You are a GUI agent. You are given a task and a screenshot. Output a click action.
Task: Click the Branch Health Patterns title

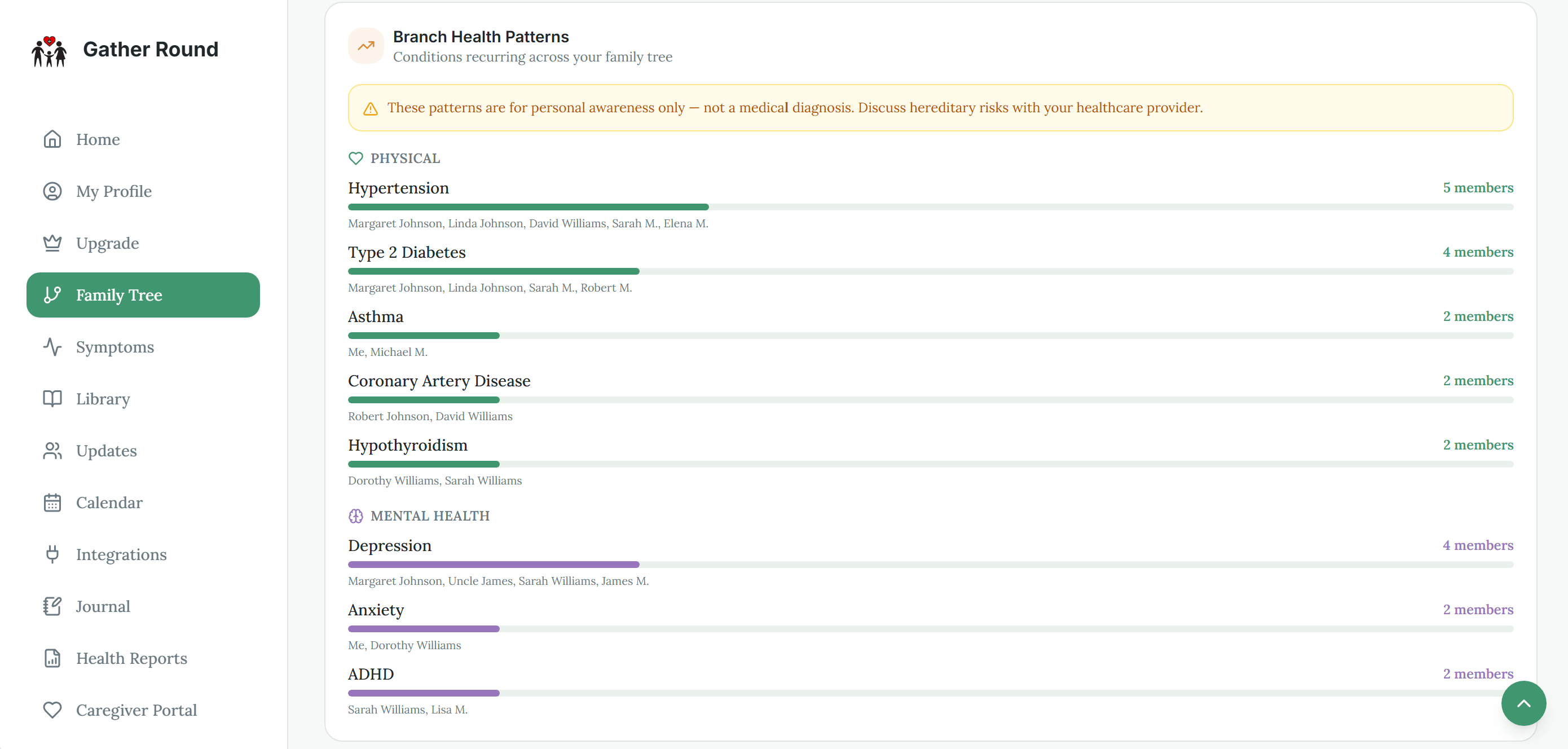(x=481, y=37)
